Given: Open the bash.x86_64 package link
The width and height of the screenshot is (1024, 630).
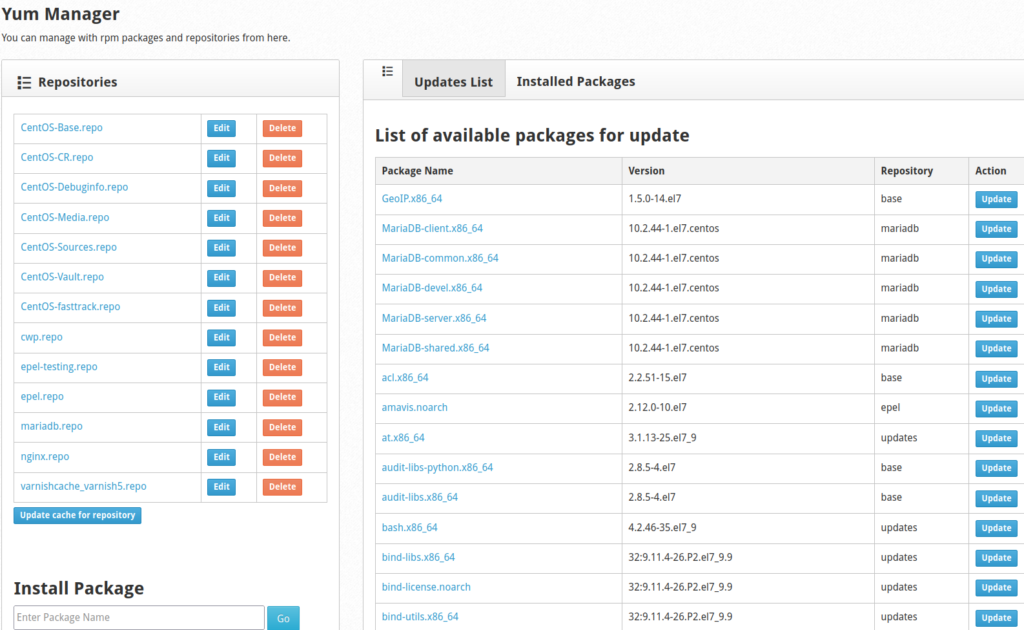Looking at the screenshot, I should tap(409, 527).
